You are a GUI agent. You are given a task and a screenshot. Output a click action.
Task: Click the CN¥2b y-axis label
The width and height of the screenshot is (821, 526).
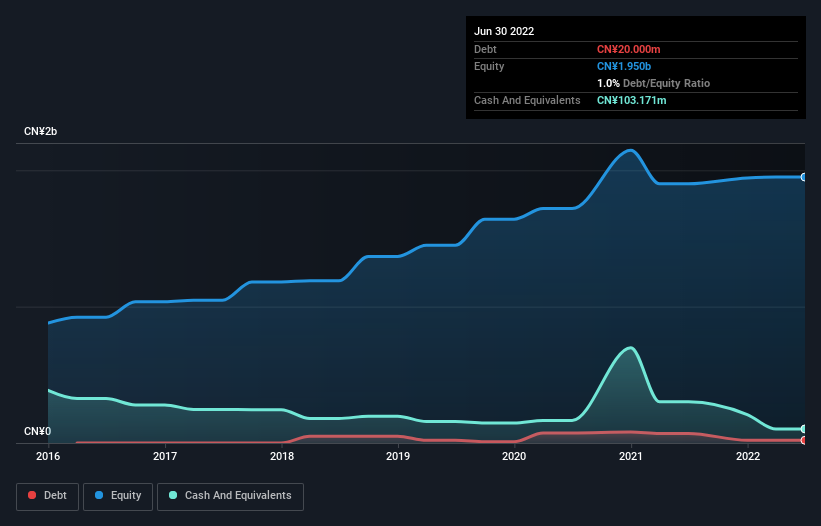(40, 131)
